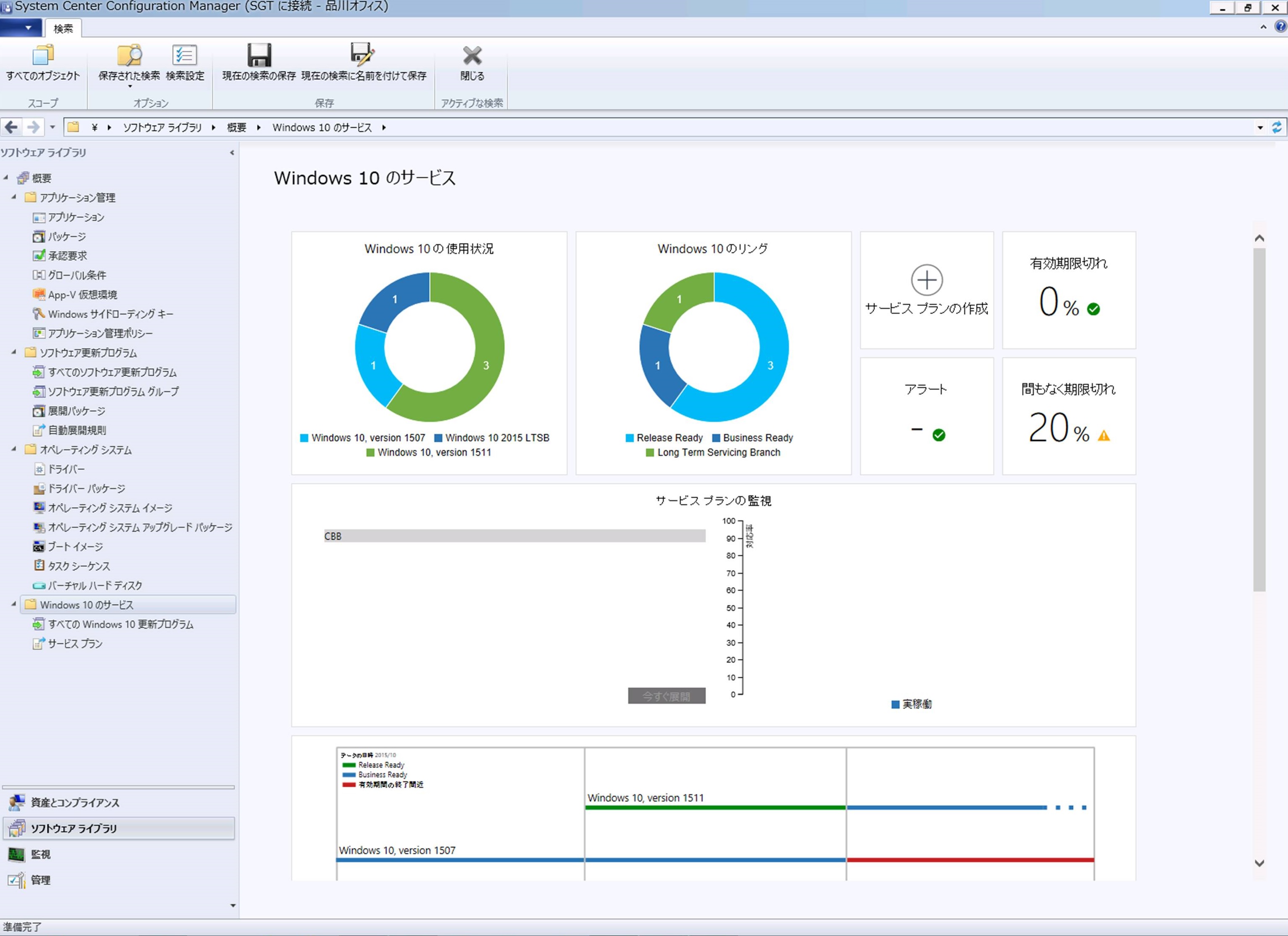Open the 間もなく期限切れ 20% tile
This screenshot has width=1288, height=936.
(1068, 416)
